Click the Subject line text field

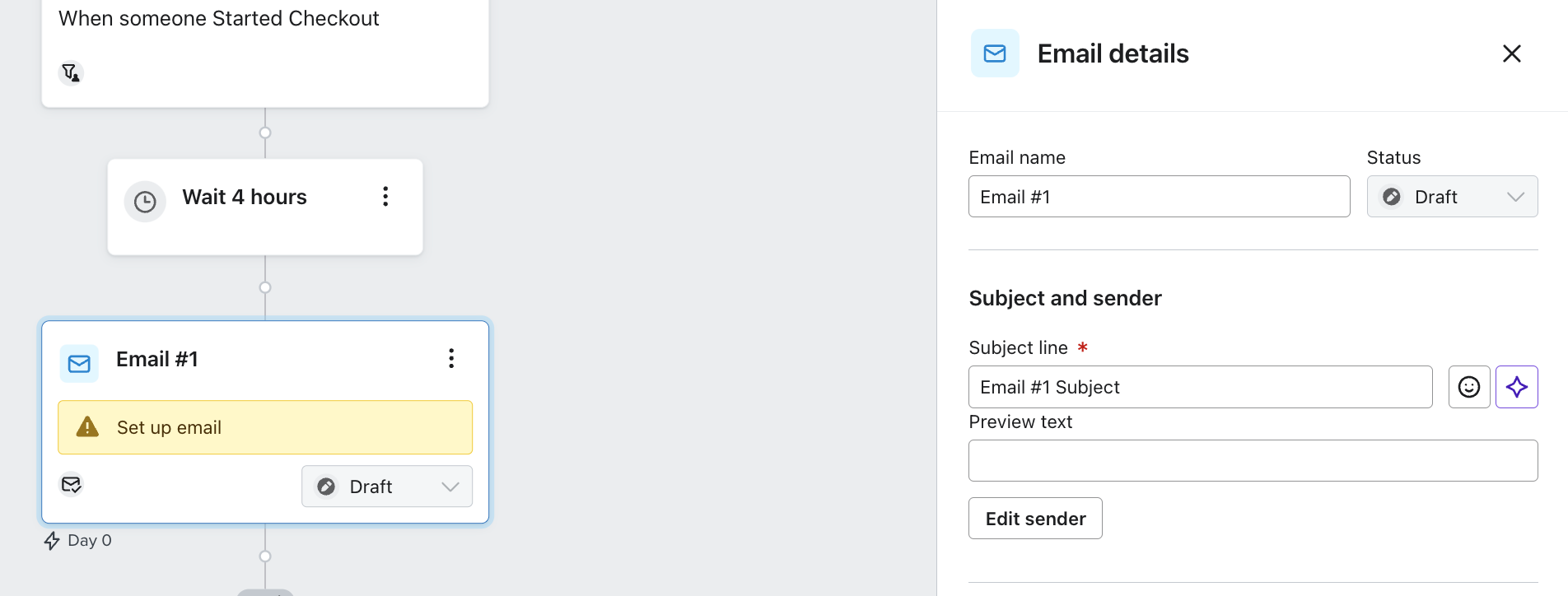pyautogui.click(x=1200, y=387)
